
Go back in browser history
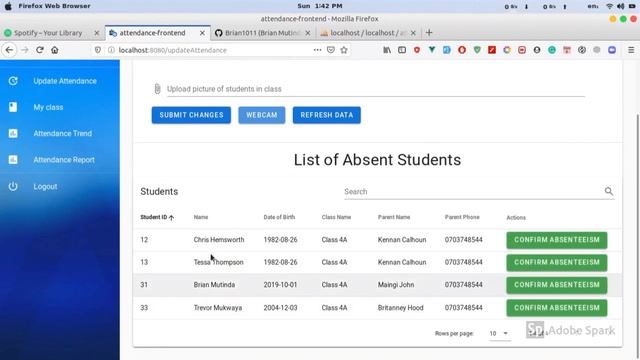pos(9,50)
